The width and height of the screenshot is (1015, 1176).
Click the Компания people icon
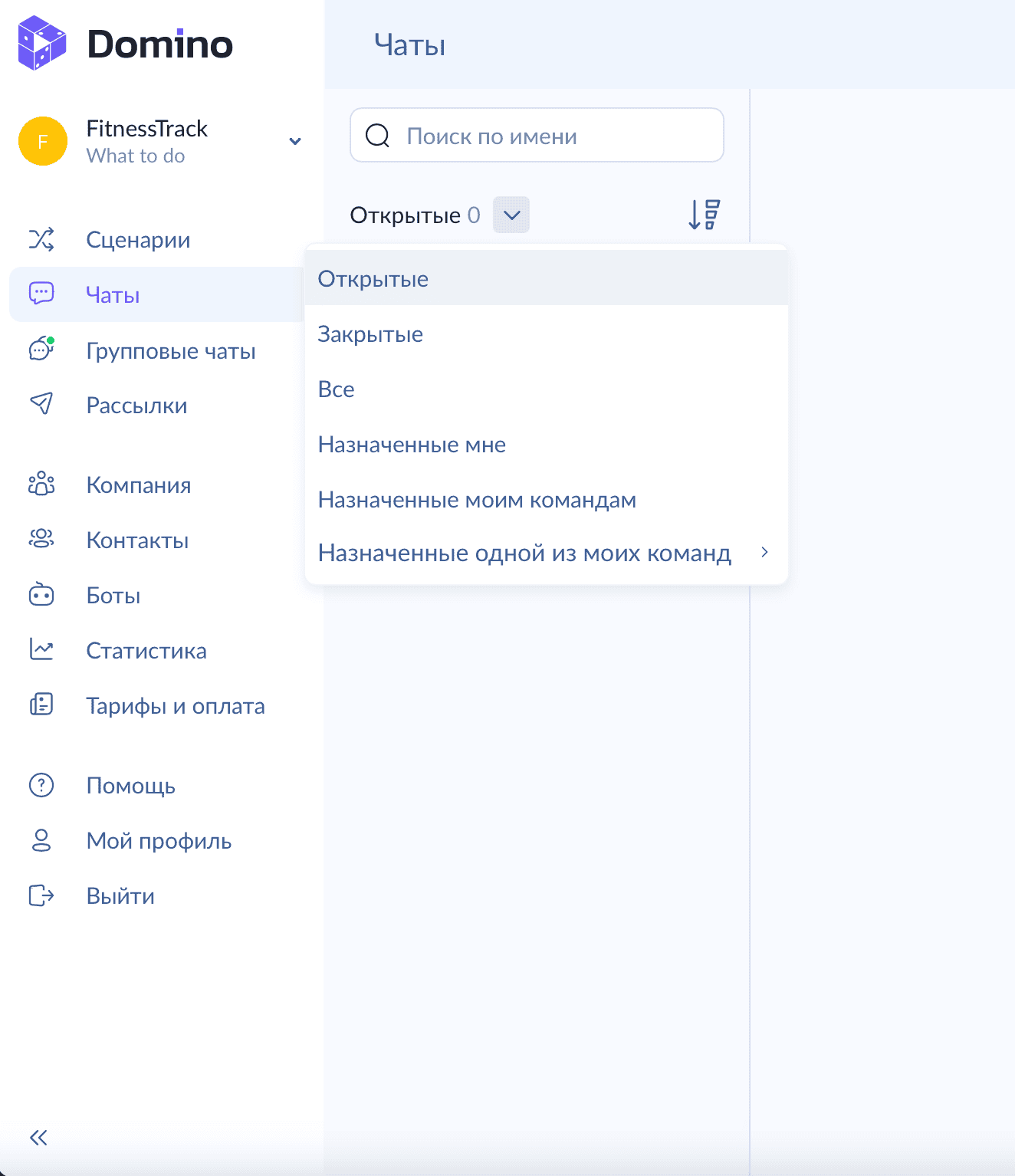(41, 484)
